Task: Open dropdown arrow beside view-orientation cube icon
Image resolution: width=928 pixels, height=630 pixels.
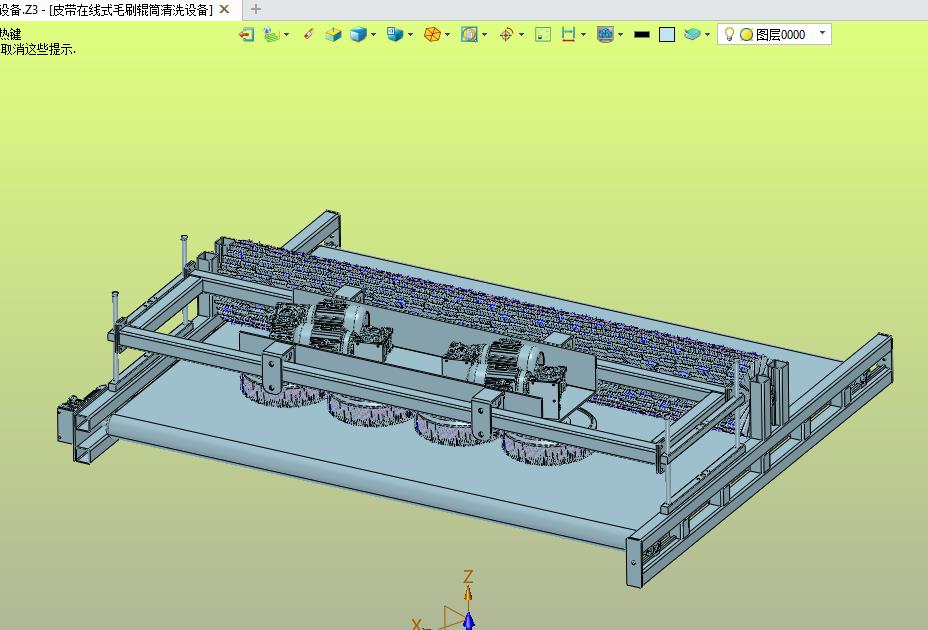Action: (x=411, y=35)
